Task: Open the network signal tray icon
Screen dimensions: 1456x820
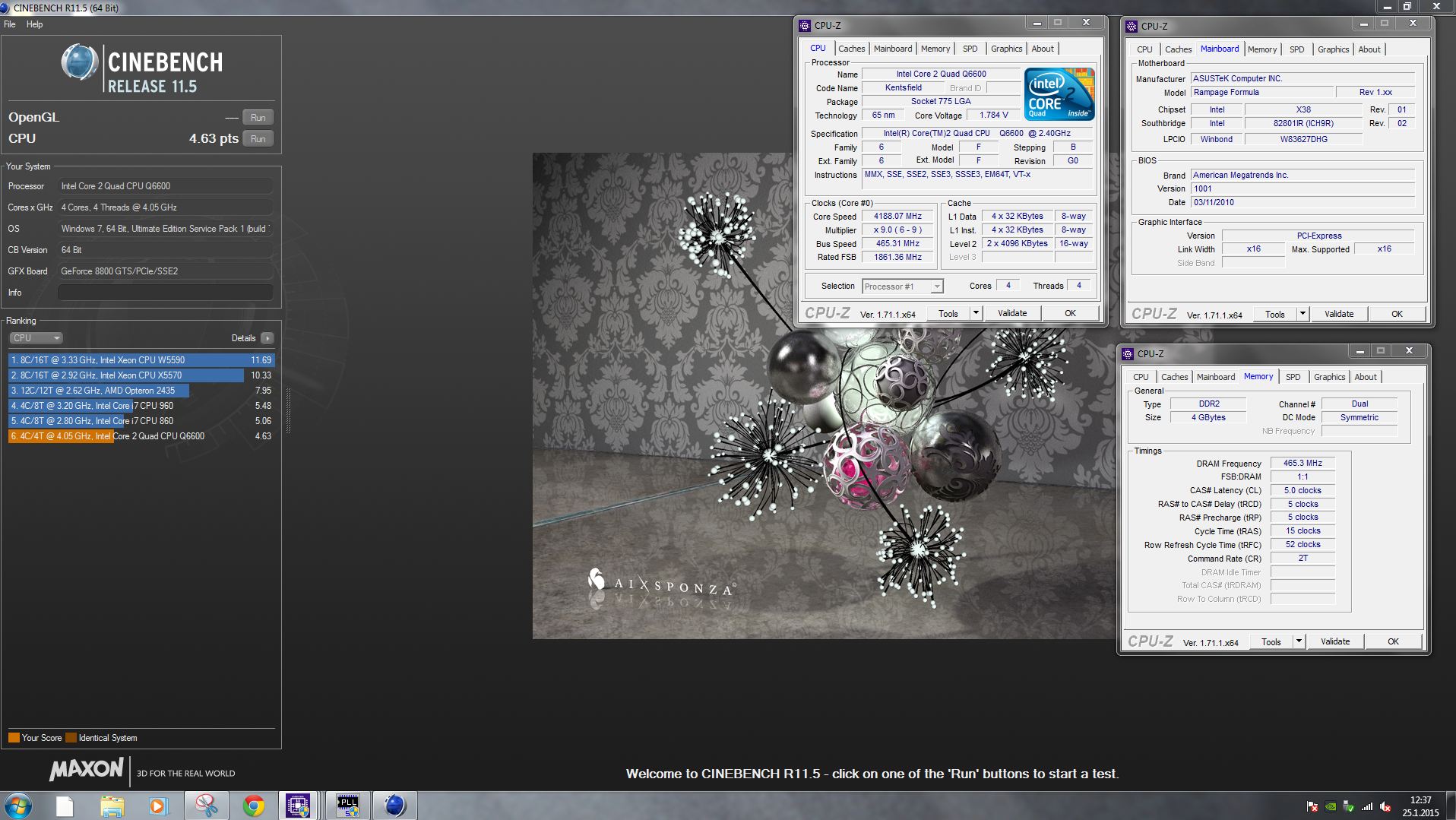Action: coord(1367,806)
